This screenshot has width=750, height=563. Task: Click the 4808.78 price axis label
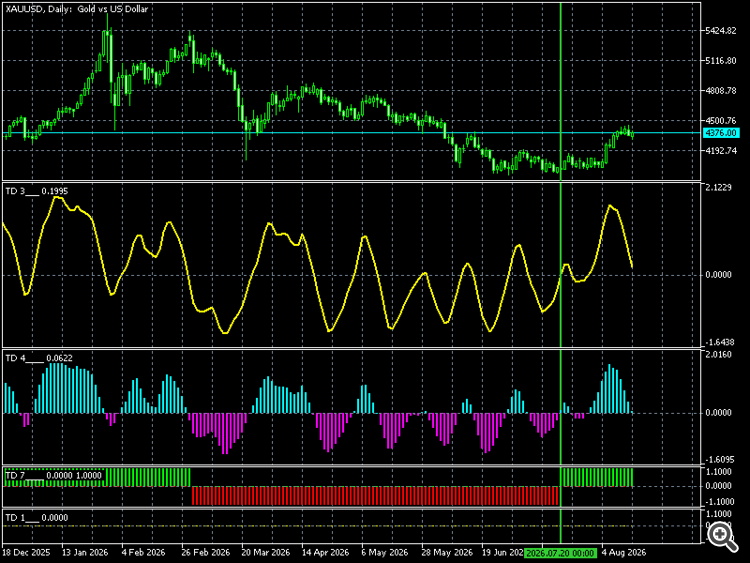tap(721, 90)
